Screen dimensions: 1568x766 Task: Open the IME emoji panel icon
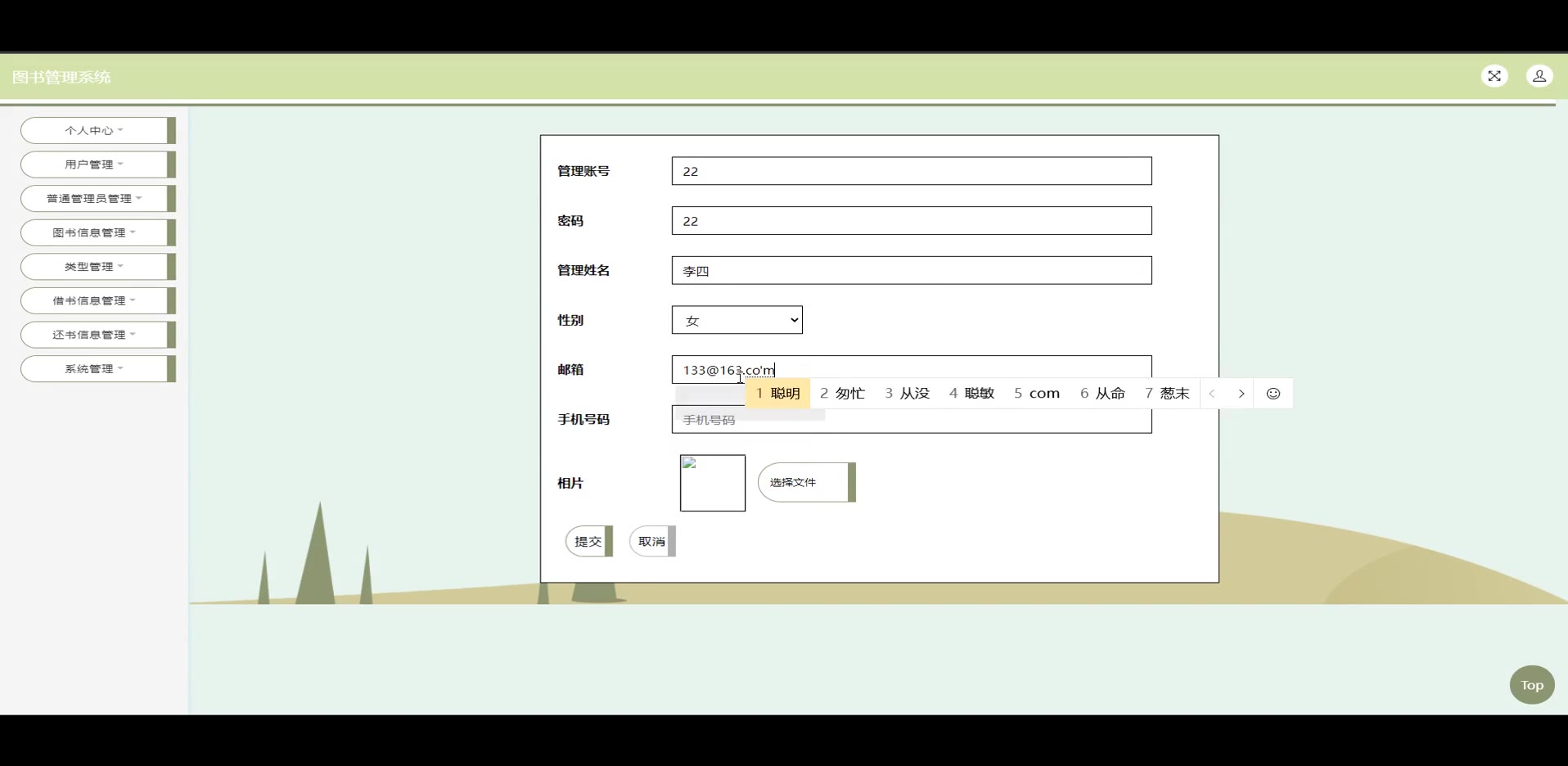(x=1273, y=394)
